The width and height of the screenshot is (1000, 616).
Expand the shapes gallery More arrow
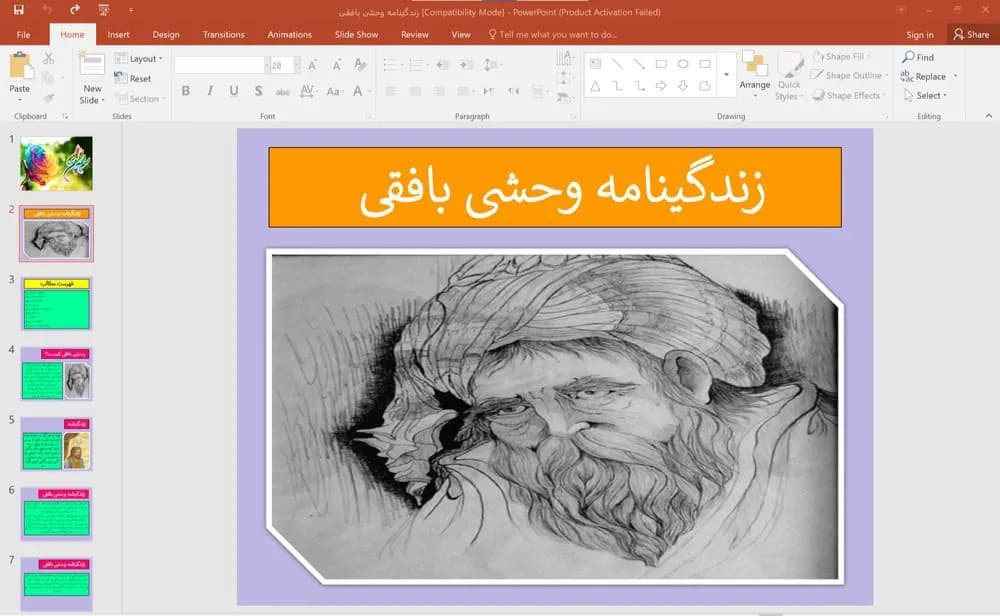[726, 75]
